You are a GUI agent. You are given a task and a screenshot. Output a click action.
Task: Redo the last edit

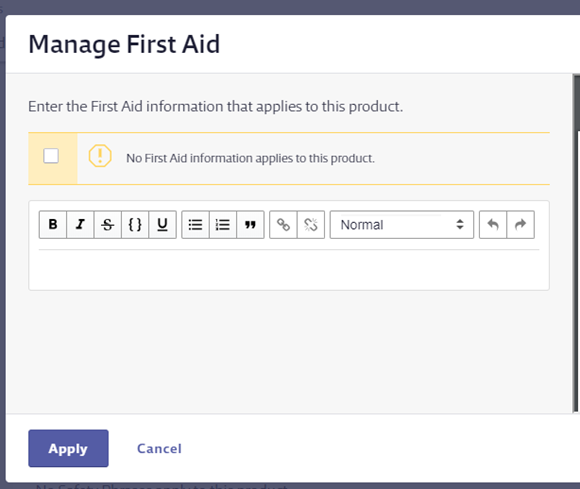[520, 225]
